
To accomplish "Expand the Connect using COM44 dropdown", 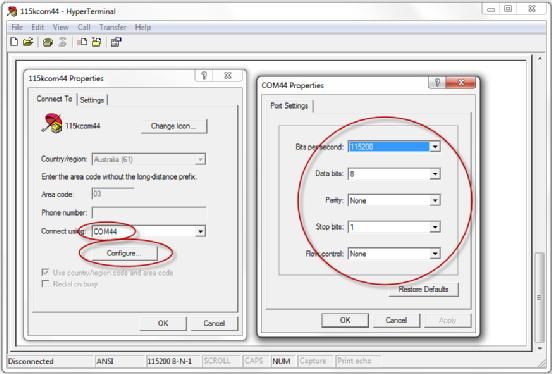I will pos(200,231).
